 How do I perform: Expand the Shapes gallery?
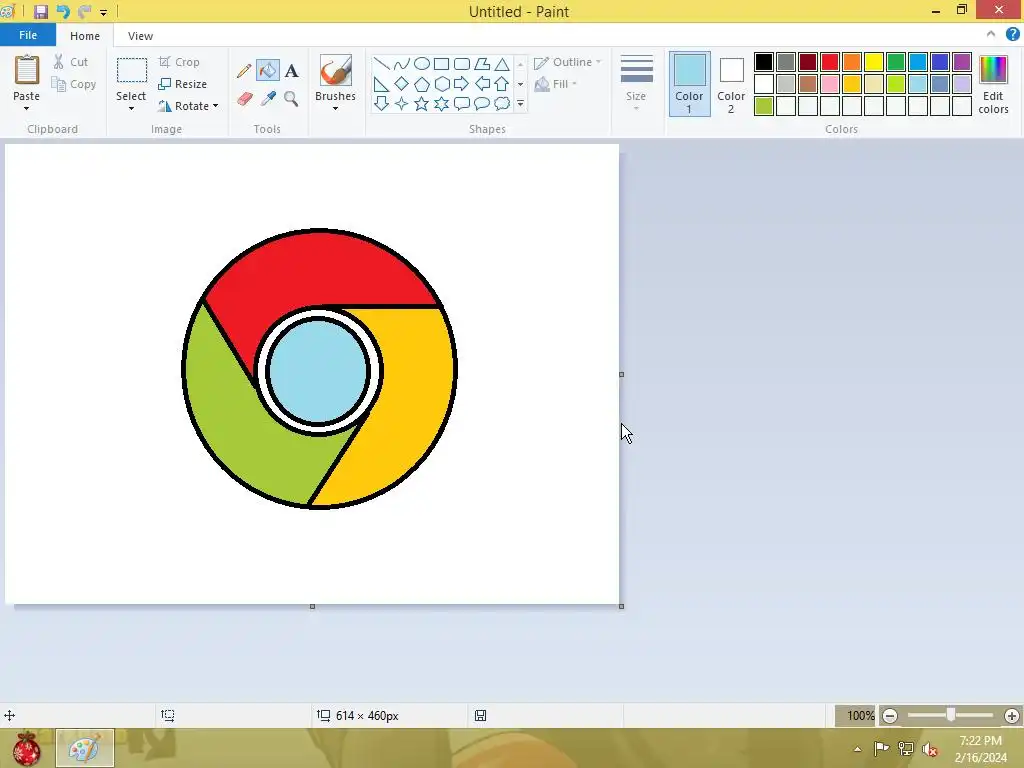pos(520,103)
